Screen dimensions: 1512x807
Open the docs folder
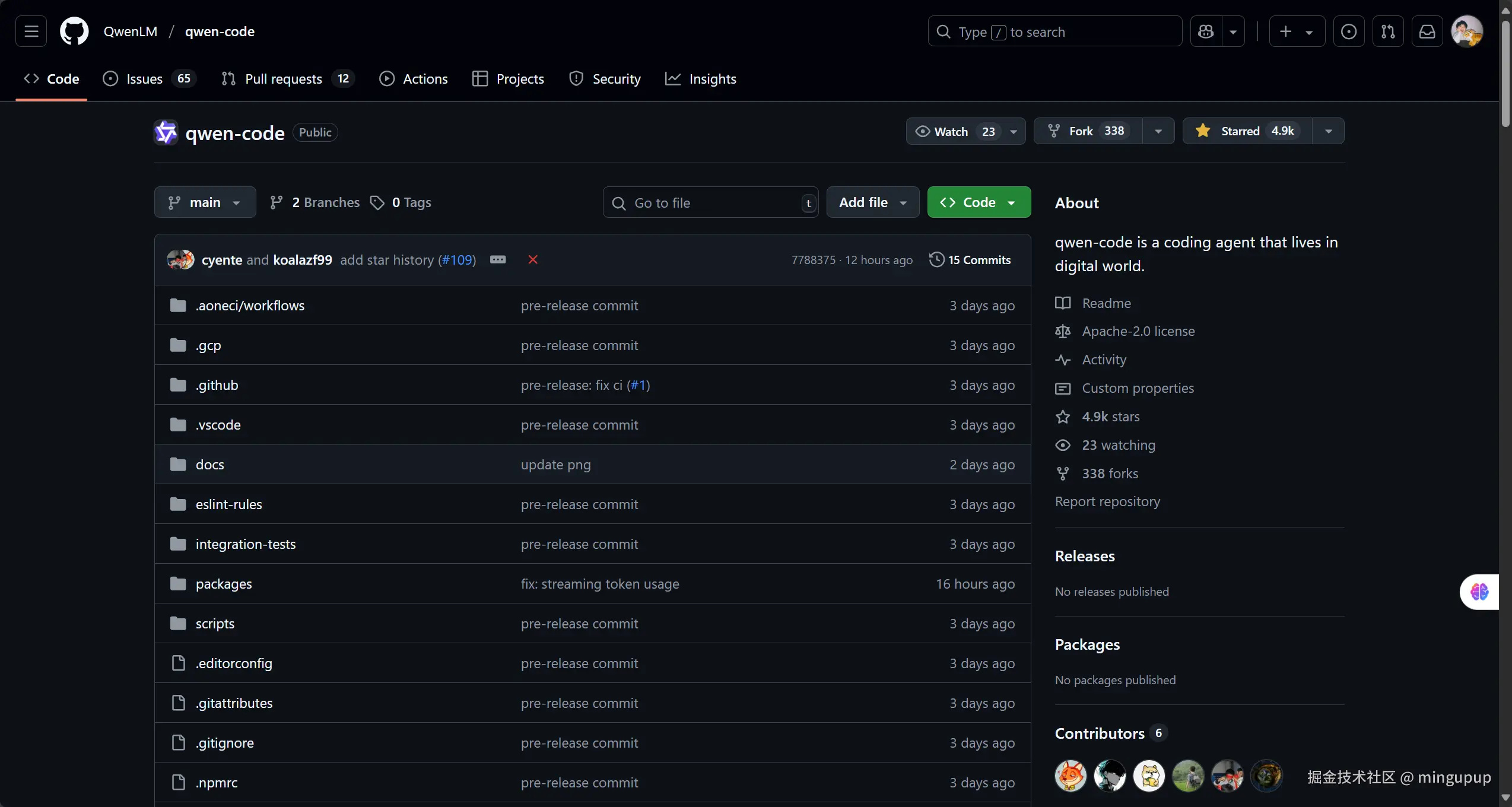[x=210, y=465]
